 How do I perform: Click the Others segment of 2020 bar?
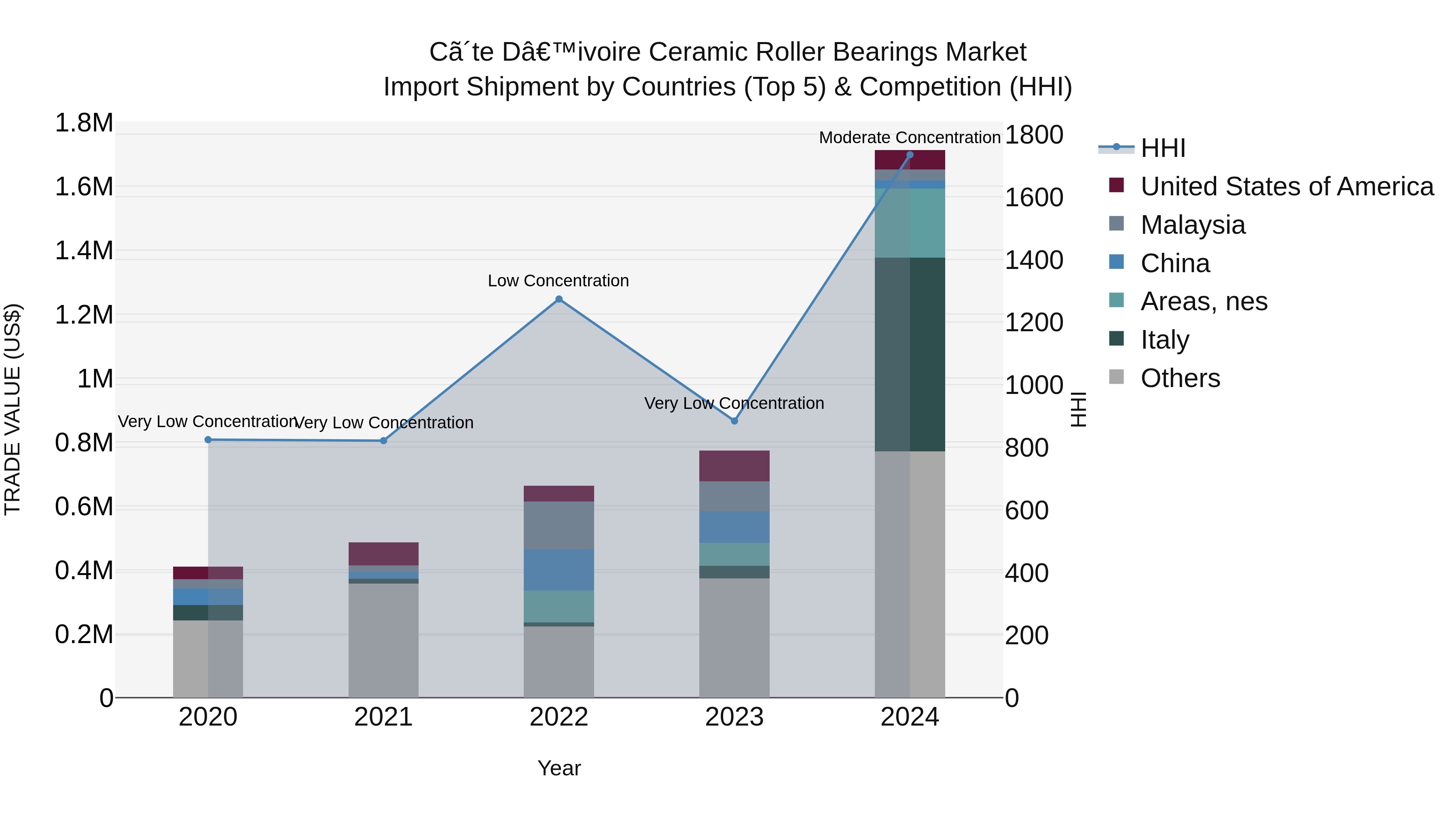(x=208, y=659)
